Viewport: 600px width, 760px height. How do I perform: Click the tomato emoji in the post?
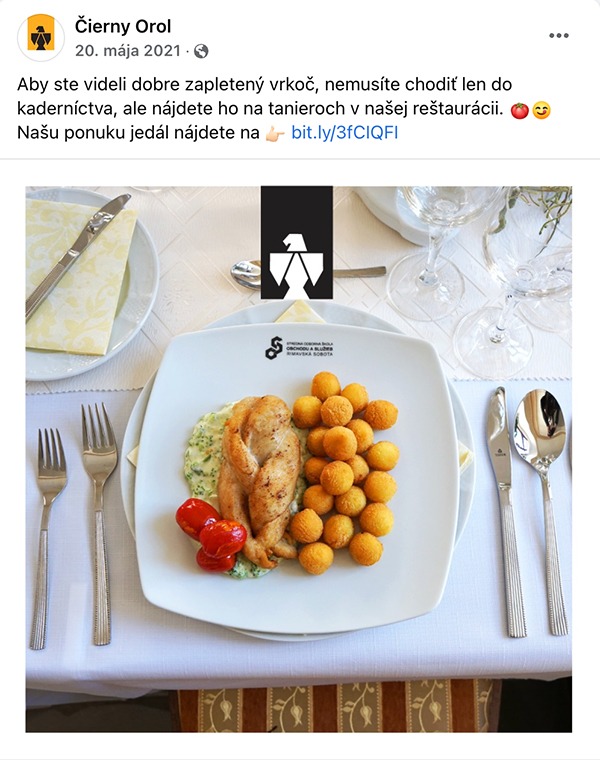(520, 111)
